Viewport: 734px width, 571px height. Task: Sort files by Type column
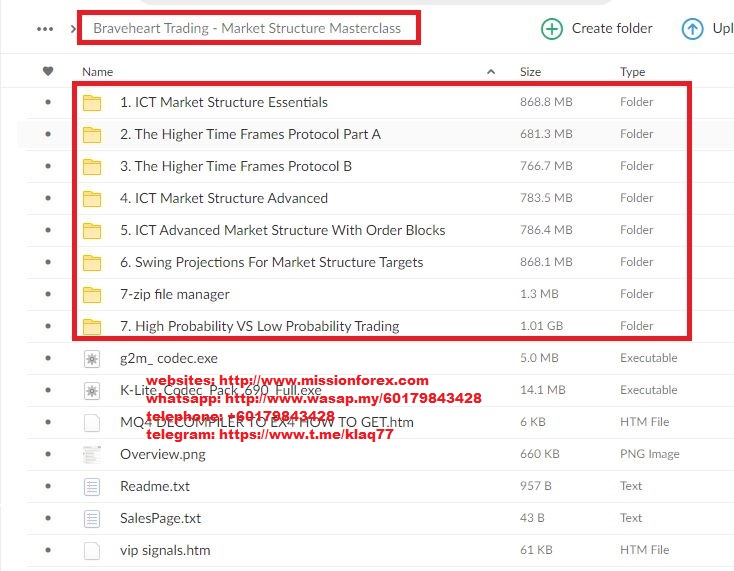click(x=632, y=72)
